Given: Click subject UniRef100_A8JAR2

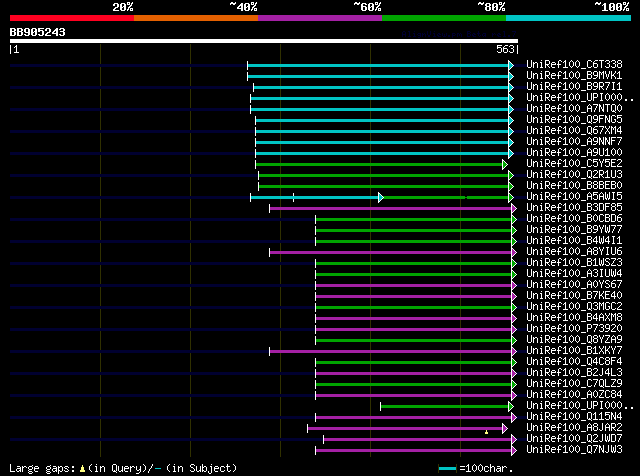Looking at the screenshot, I should click(x=574, y=428).
